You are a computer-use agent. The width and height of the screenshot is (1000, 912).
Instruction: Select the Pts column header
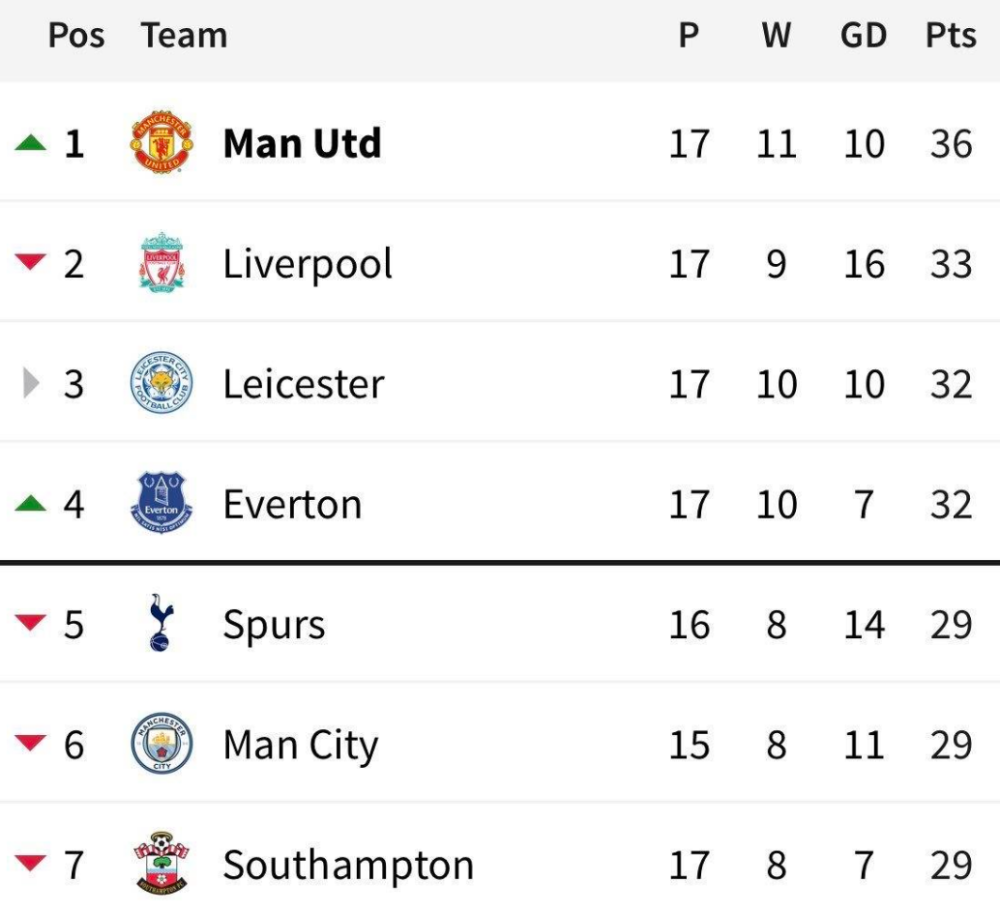(x=951, y=35)
